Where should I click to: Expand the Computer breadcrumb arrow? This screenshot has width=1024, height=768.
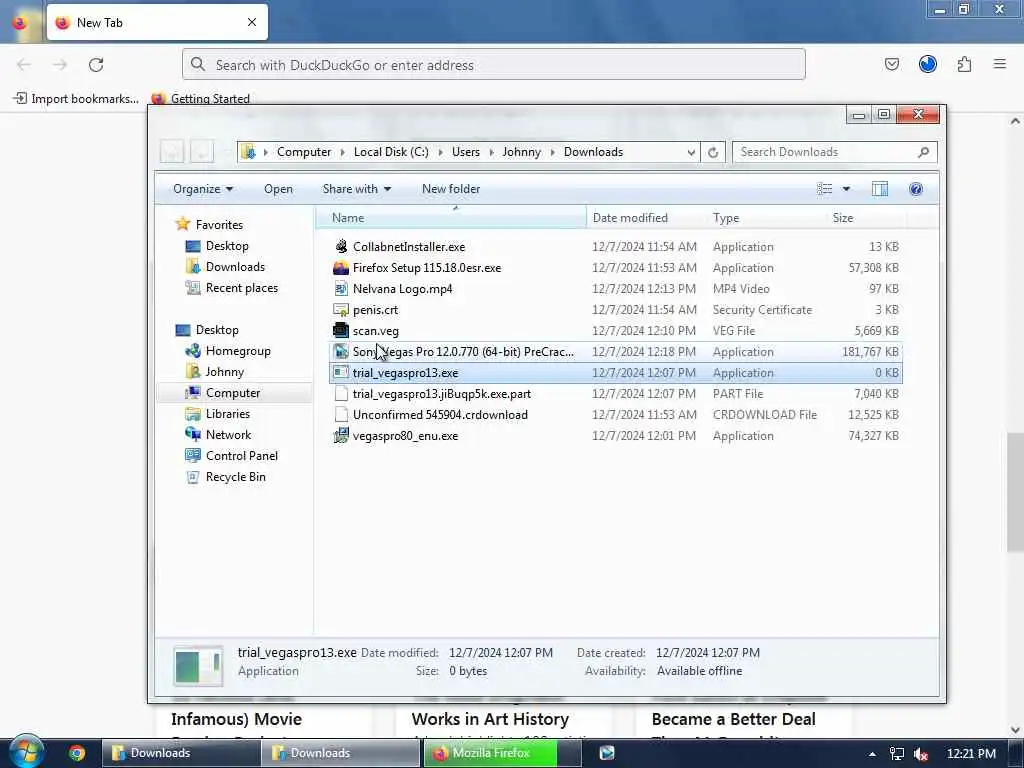coord(342,152)
